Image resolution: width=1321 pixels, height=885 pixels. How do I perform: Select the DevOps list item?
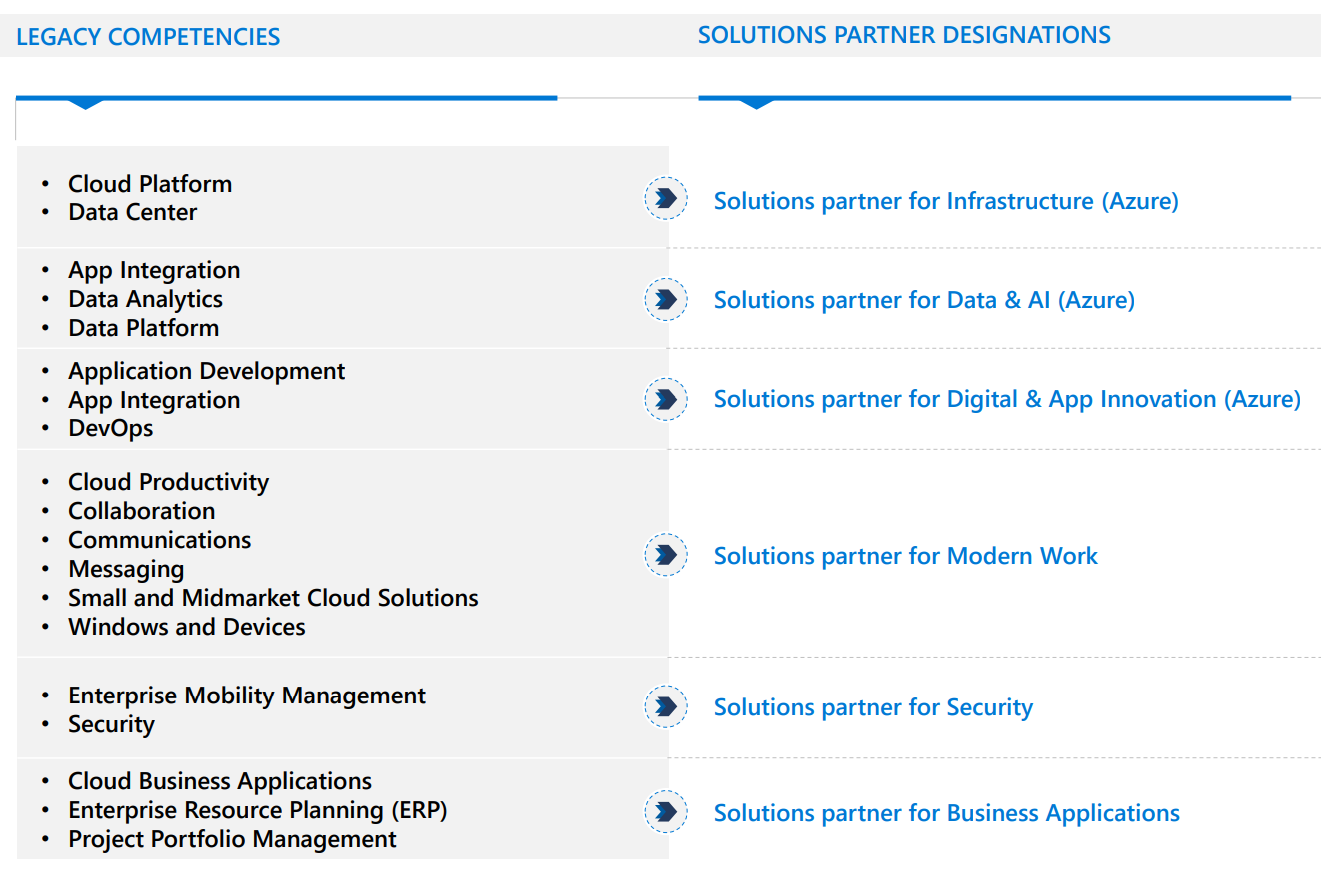[x=110, y=428]
